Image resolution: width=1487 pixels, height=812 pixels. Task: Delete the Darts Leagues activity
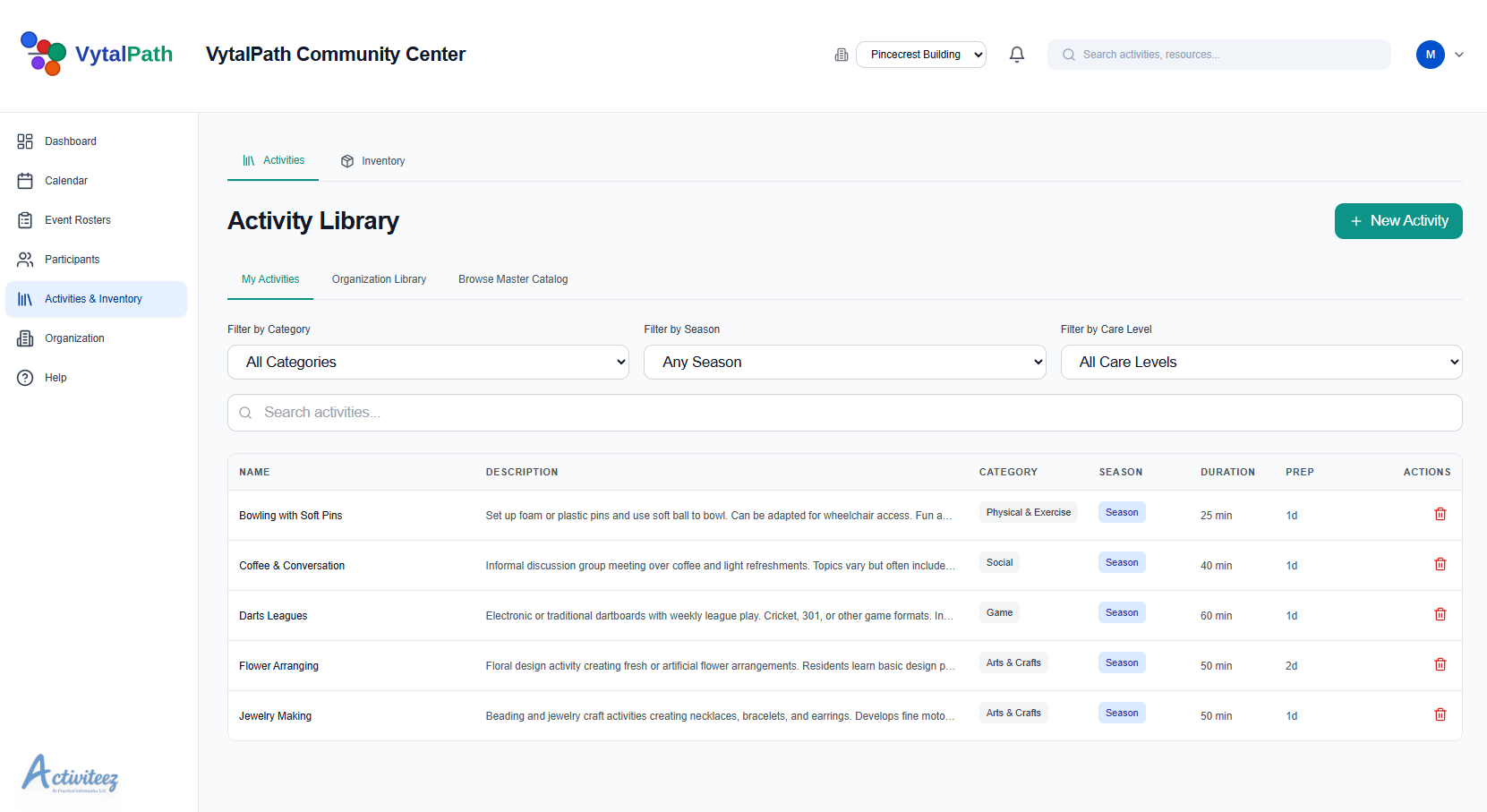tap(1440, 614)
